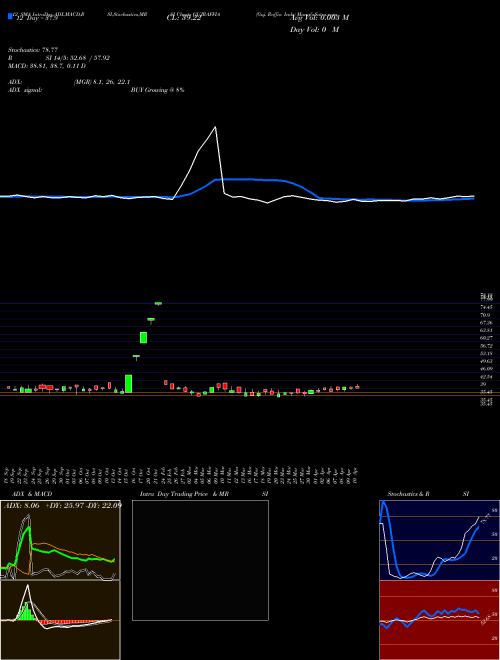
Task: Click the 'Stochastics & R' panel title
Action: (409, 494)
